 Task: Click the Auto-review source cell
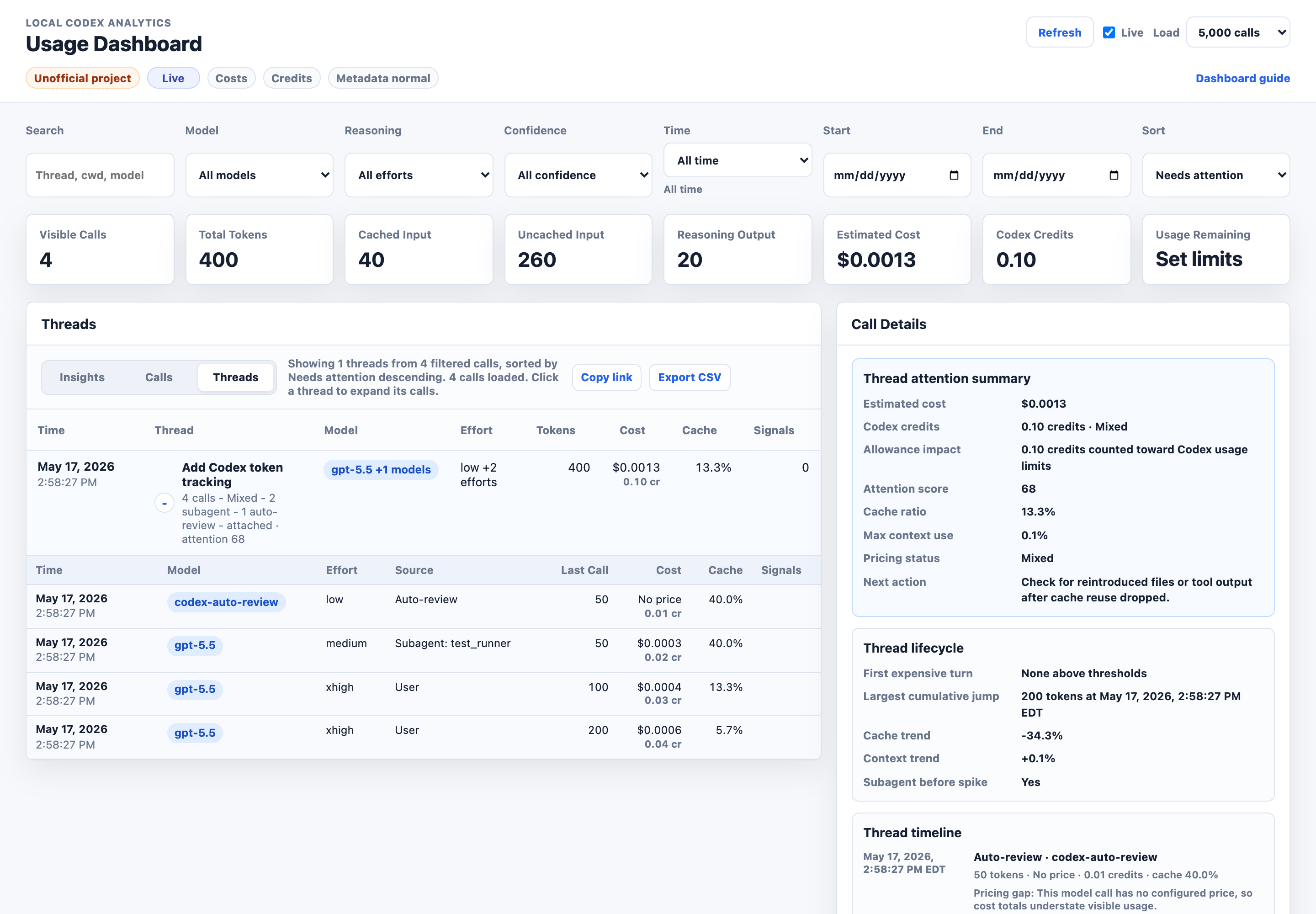pos(426,600)
